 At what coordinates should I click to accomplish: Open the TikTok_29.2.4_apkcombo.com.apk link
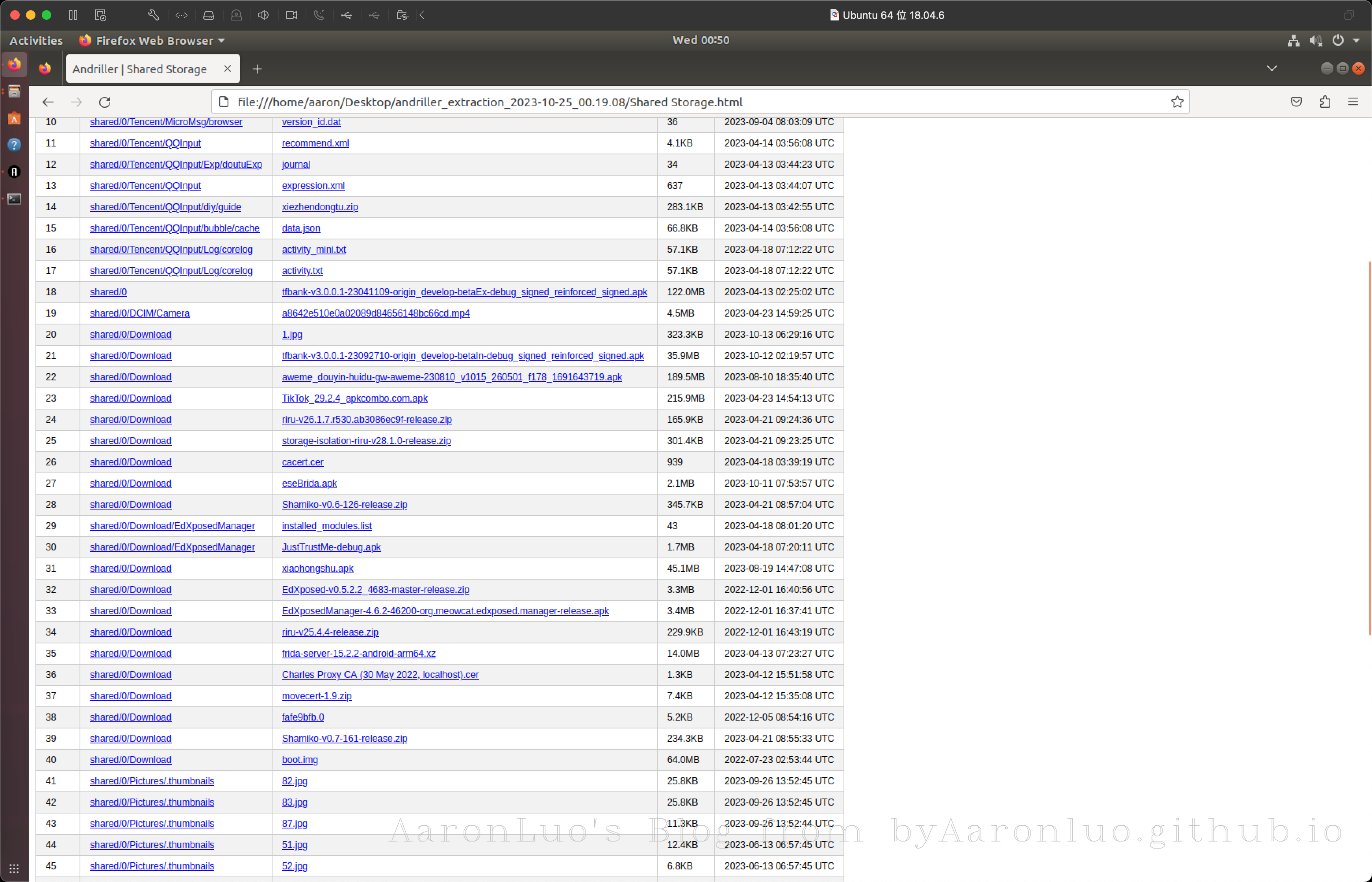click(x=354, y=398)
